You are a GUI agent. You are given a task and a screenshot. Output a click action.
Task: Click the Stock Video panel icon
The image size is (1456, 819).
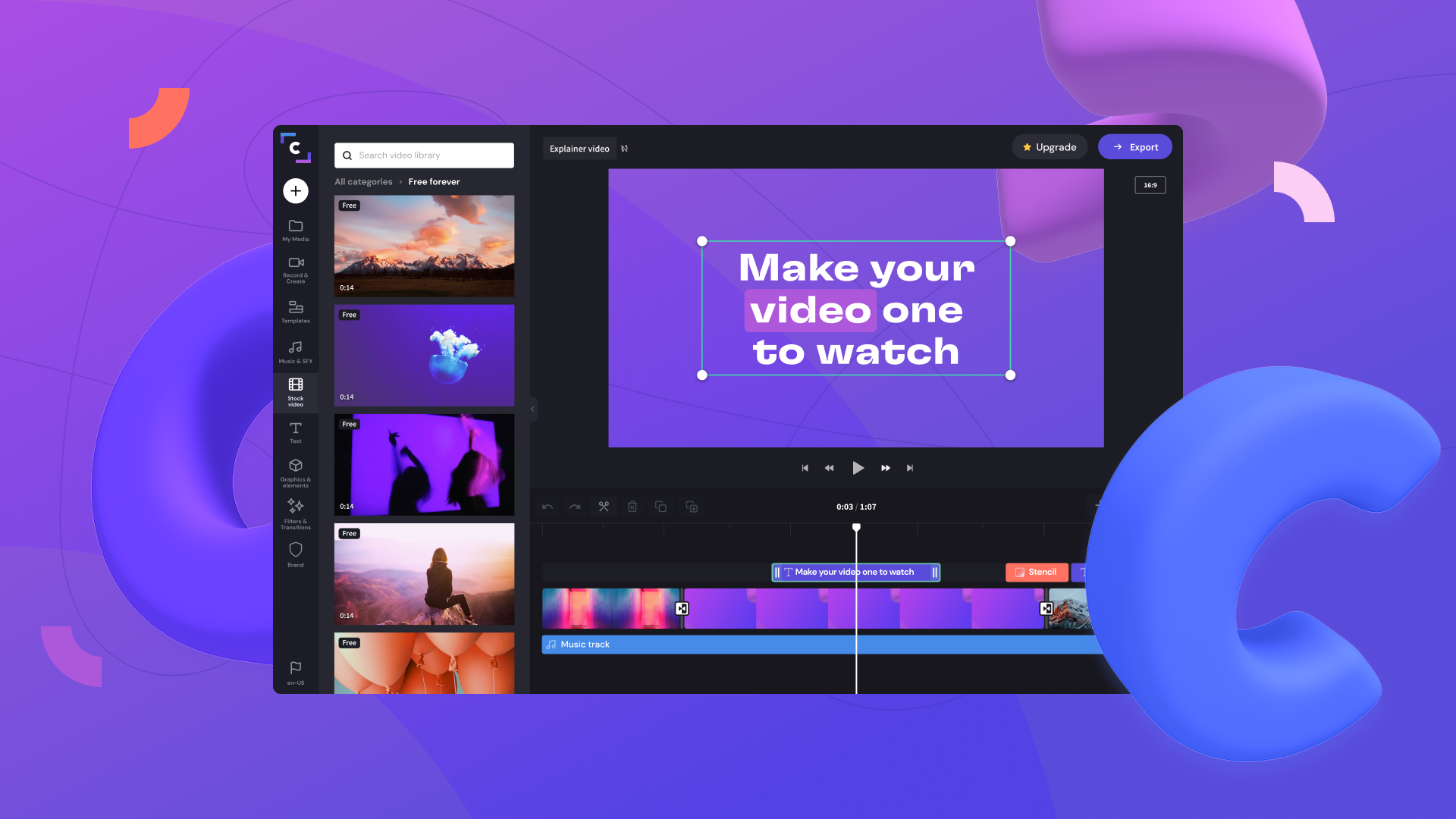point(295,390)
